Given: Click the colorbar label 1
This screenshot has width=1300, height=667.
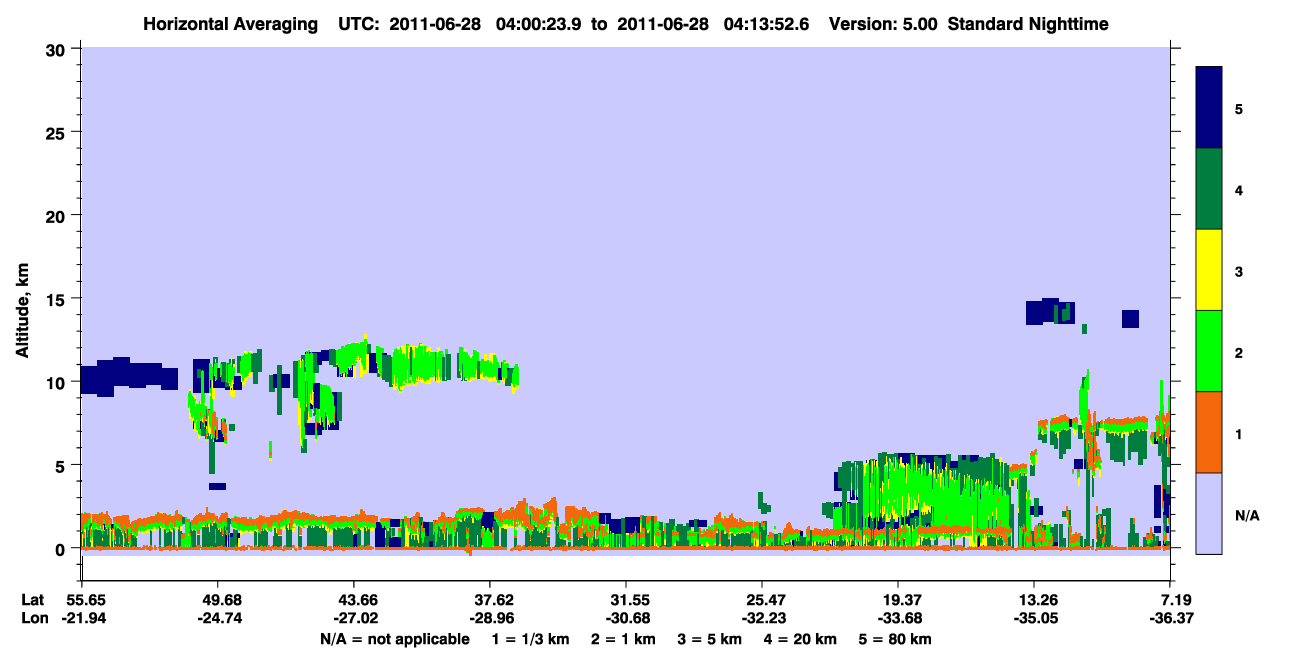Looking at the screenshot, I should pos(1239,433).
